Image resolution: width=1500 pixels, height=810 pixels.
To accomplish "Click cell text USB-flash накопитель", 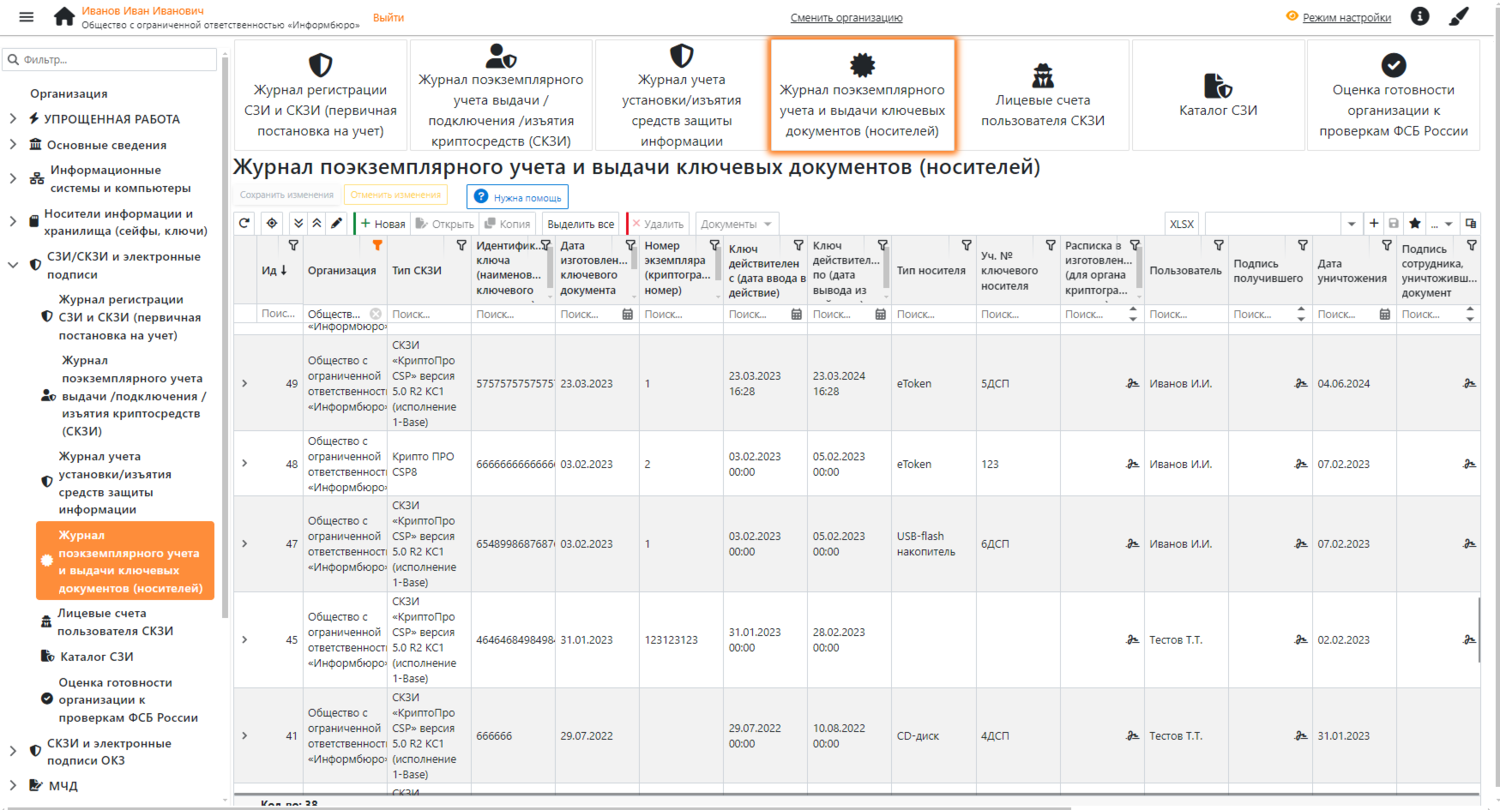I will click(927, 543).
